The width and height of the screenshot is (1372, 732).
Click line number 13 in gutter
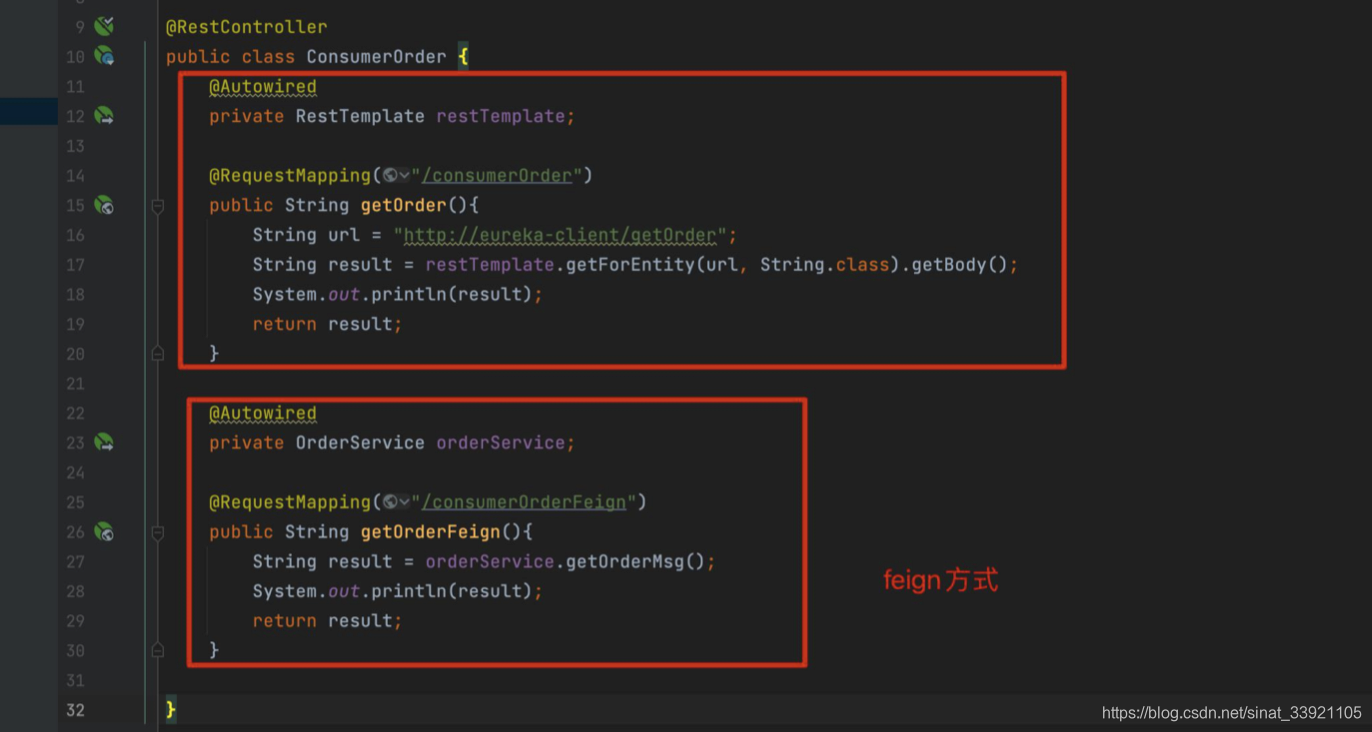tap(75, 146)
